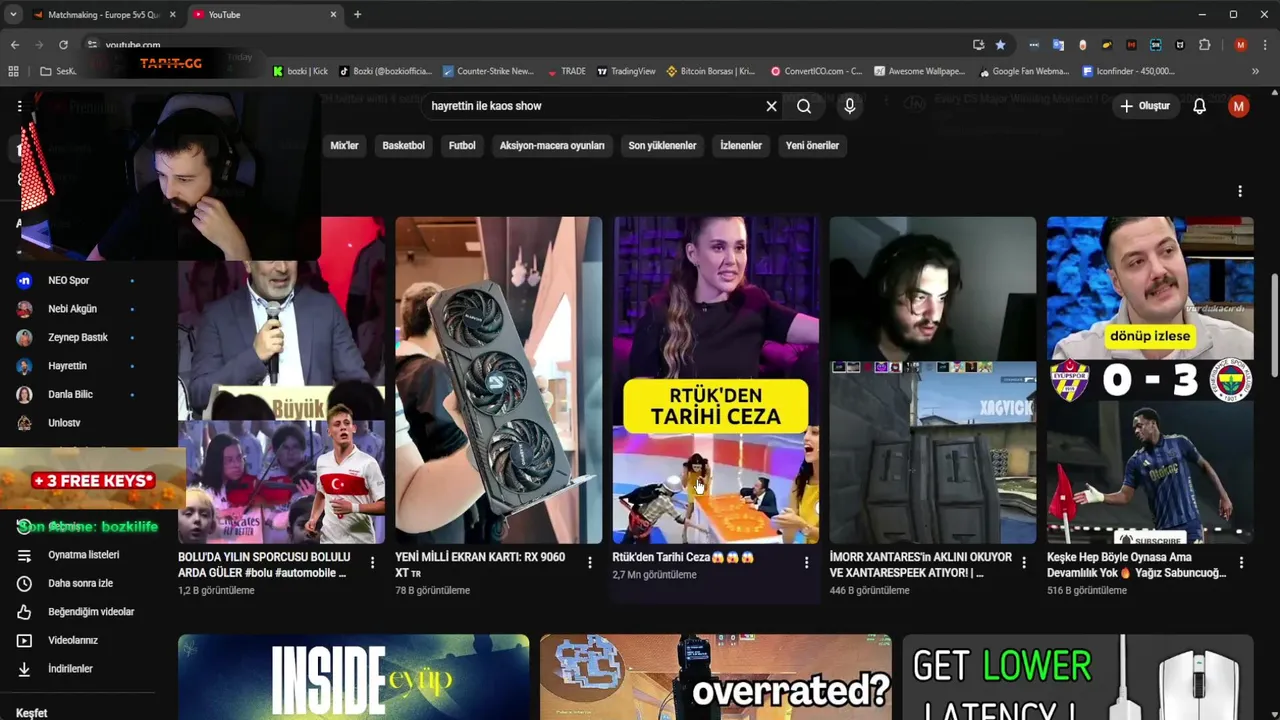Open the RTÜK'DEN TARİHİ CEZA short thumbnail
1280x720 pixels.
point(715,380)
